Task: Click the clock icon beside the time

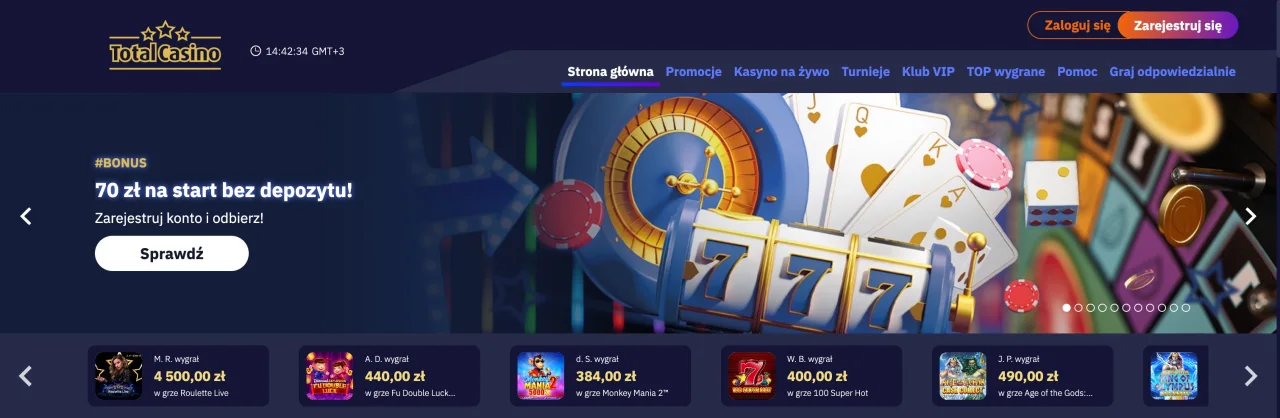Action: click(x=256, y=51)
